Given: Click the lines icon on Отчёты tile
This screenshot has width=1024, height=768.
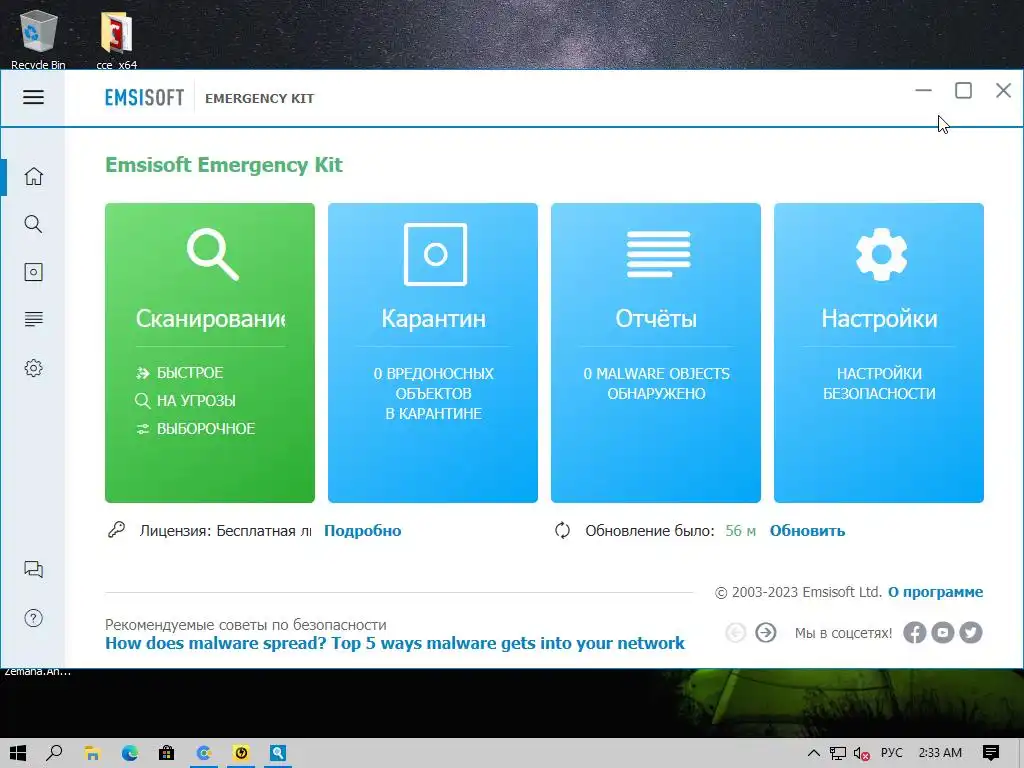Looking at the screenshot, I should [x=658, y=253].
